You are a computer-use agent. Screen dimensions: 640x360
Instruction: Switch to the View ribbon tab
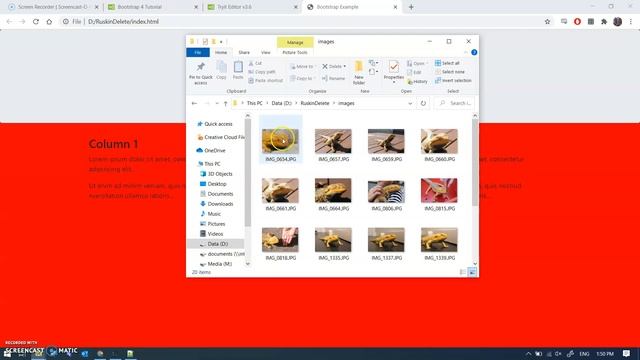(x=266, y=52)
